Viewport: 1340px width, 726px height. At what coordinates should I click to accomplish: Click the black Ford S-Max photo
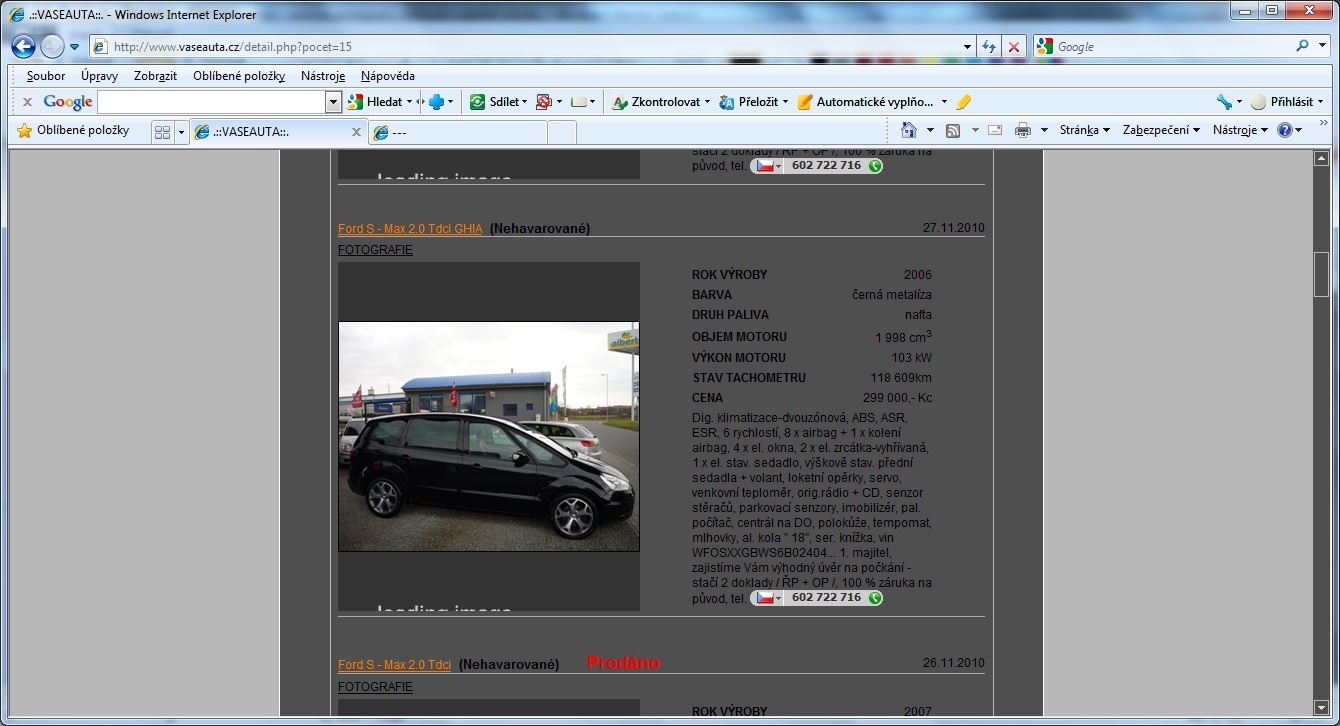coord(488,436)
